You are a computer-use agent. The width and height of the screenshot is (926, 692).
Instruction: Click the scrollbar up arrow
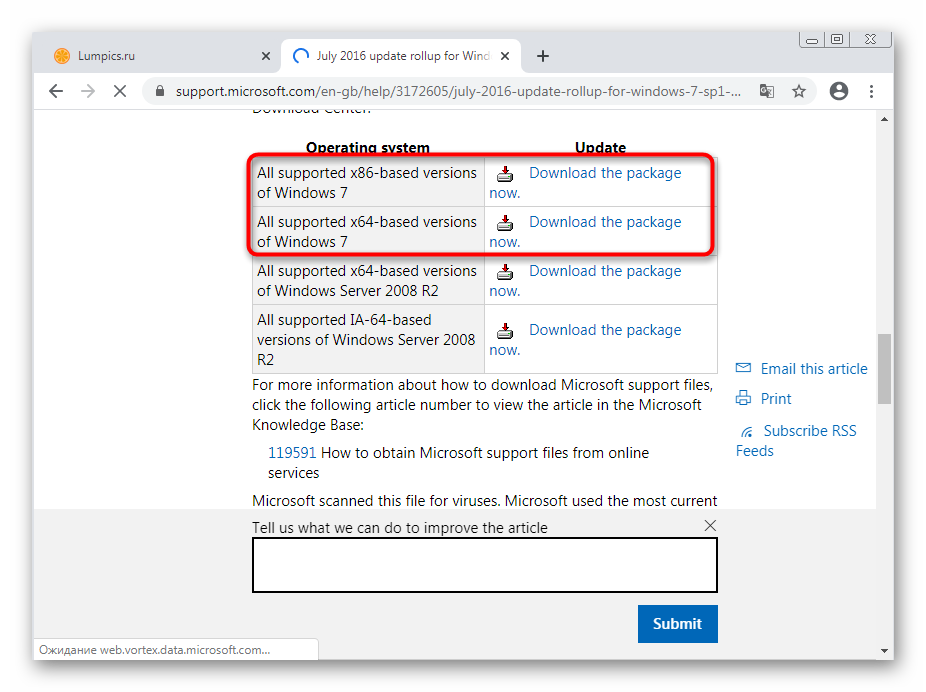[x=884, y=119]
